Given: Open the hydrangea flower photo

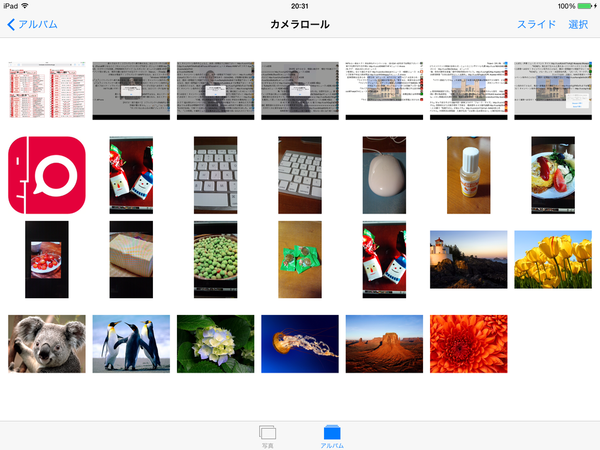Looking at the screenshot, I should (215, 344).
